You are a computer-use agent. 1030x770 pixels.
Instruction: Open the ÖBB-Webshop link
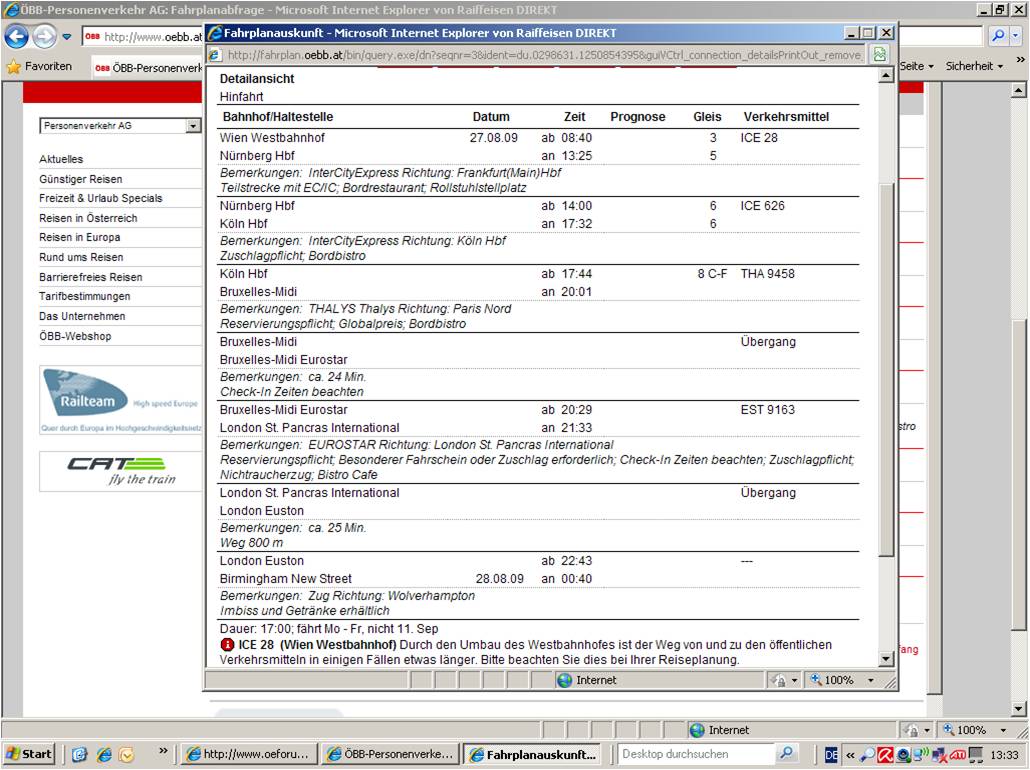(x=75, y=336)
